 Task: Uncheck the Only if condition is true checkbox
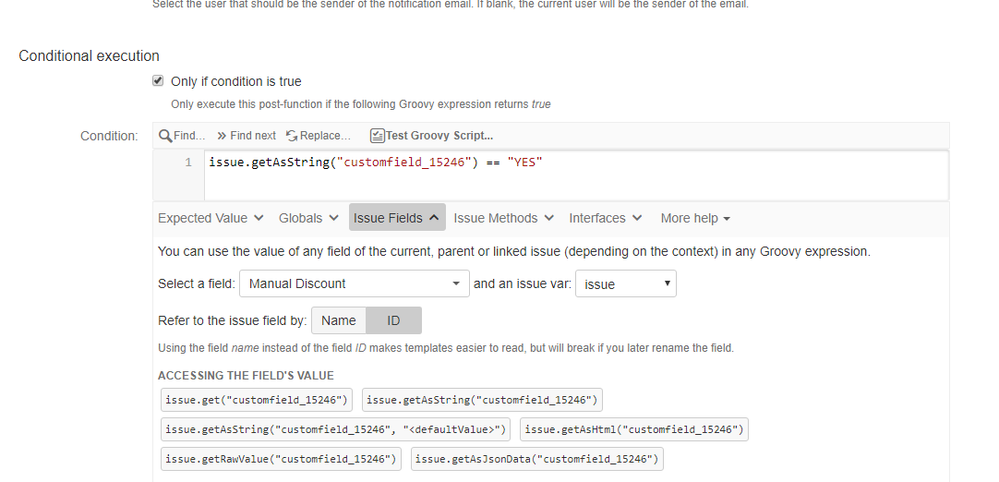click(x=158, y=81)
